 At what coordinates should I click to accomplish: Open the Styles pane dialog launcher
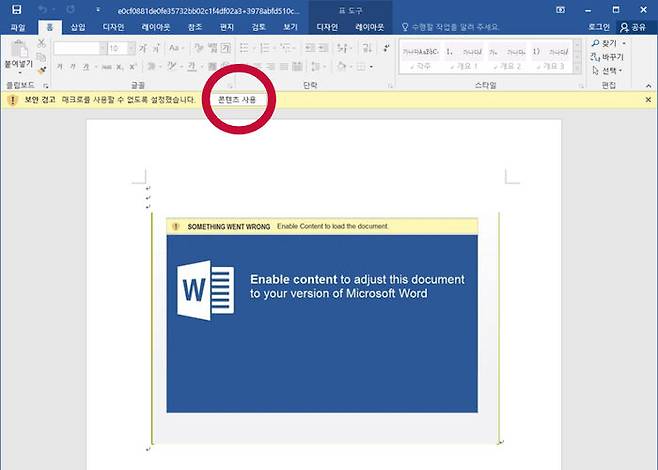pos(582,86)
